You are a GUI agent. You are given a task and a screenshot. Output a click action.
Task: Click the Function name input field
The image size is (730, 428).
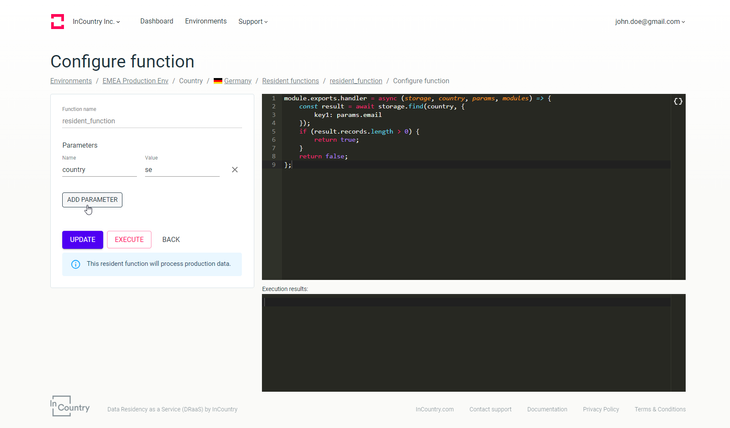click(152, 121)
